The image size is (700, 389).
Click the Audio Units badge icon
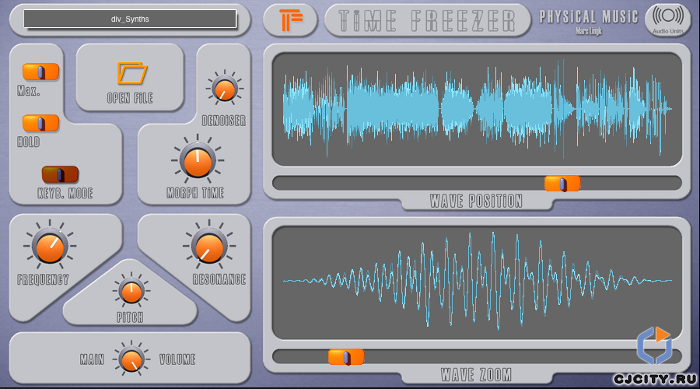(668, 20)
